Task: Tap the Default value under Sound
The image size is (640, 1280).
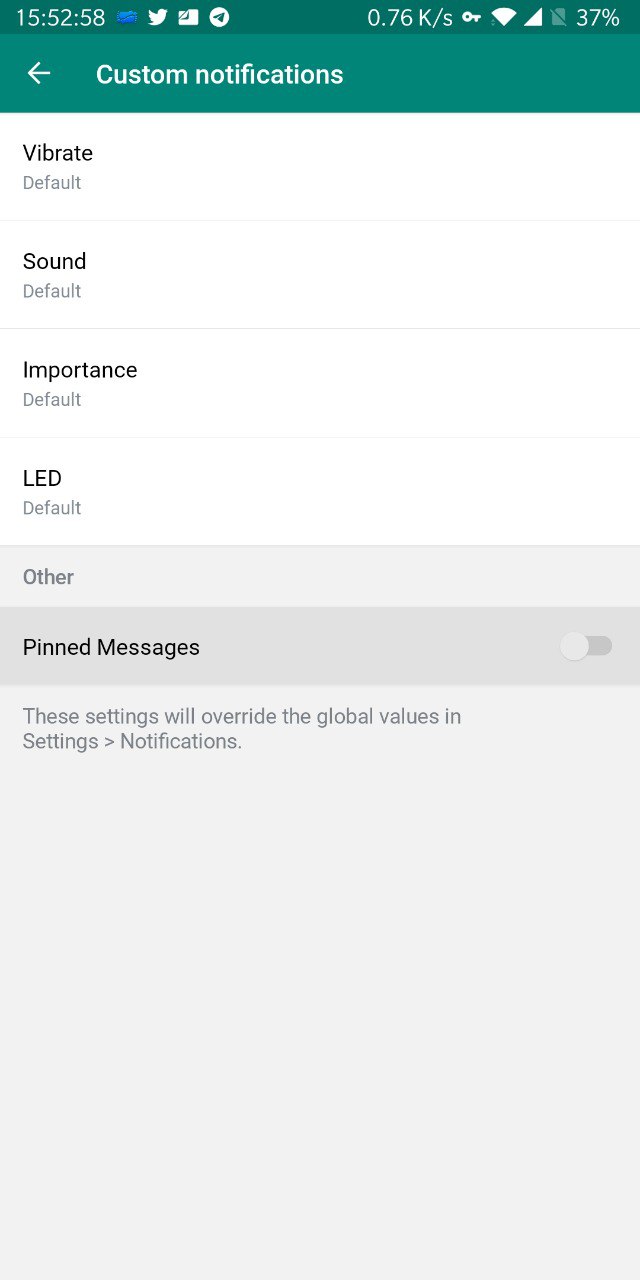Action: coord(52,291)
